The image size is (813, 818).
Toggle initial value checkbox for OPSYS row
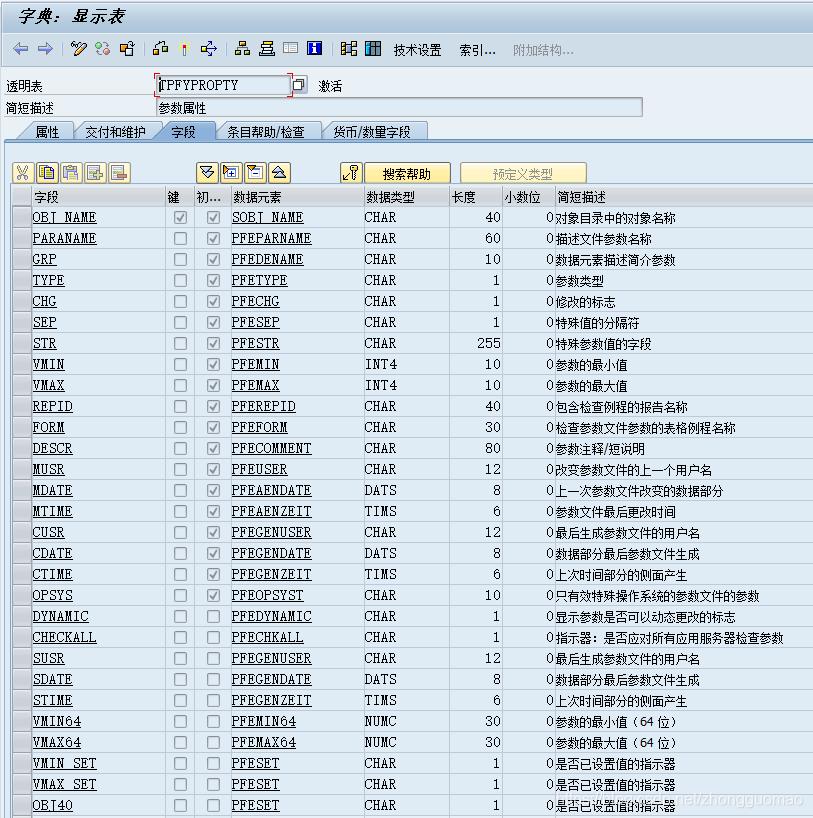click(x=213, y=595)
